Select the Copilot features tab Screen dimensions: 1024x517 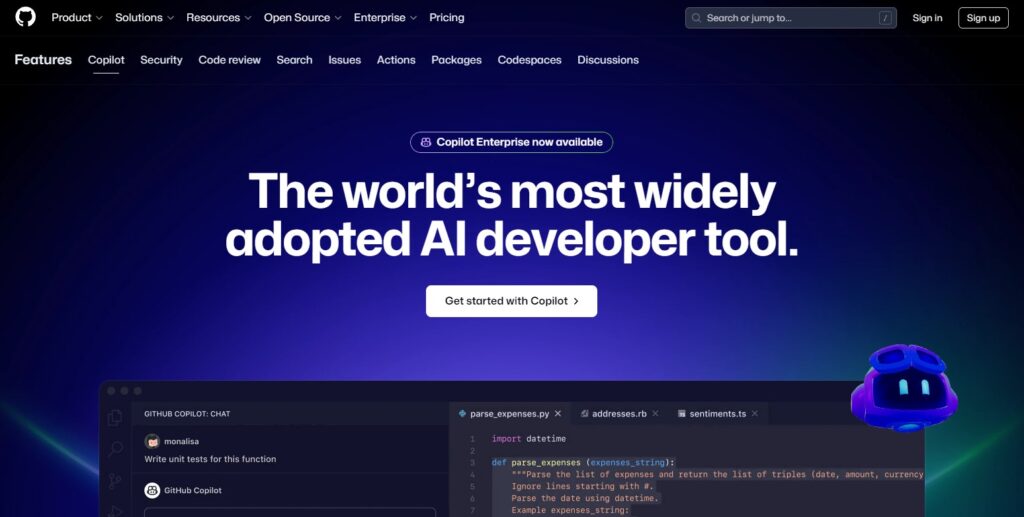coord(106,60)
